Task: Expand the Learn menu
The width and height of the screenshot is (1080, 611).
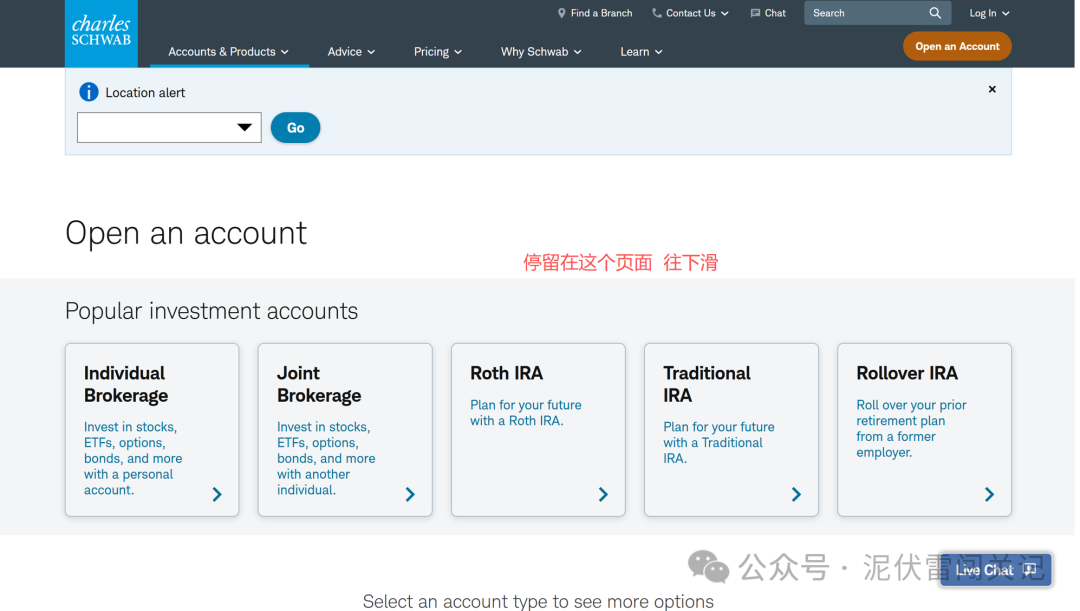Action: (x=641, y=52)
